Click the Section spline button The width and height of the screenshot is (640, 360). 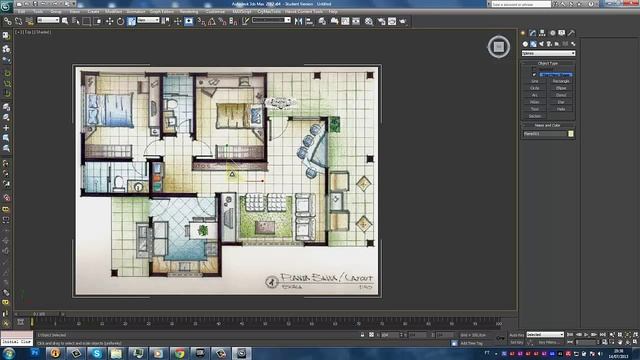tap(535, 116)
